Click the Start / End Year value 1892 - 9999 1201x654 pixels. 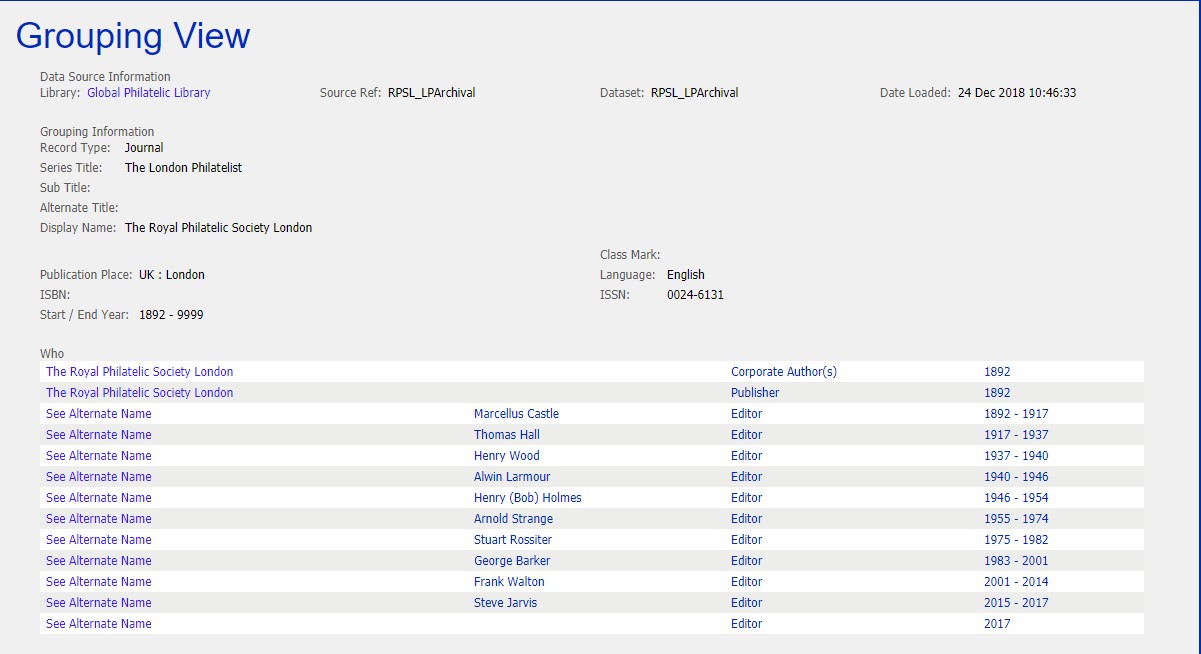[x=172, y=315]
